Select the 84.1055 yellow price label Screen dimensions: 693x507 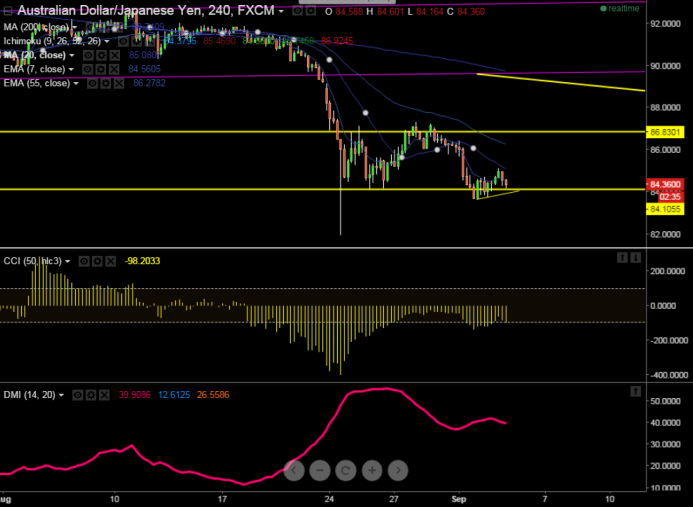click(665, 209)
